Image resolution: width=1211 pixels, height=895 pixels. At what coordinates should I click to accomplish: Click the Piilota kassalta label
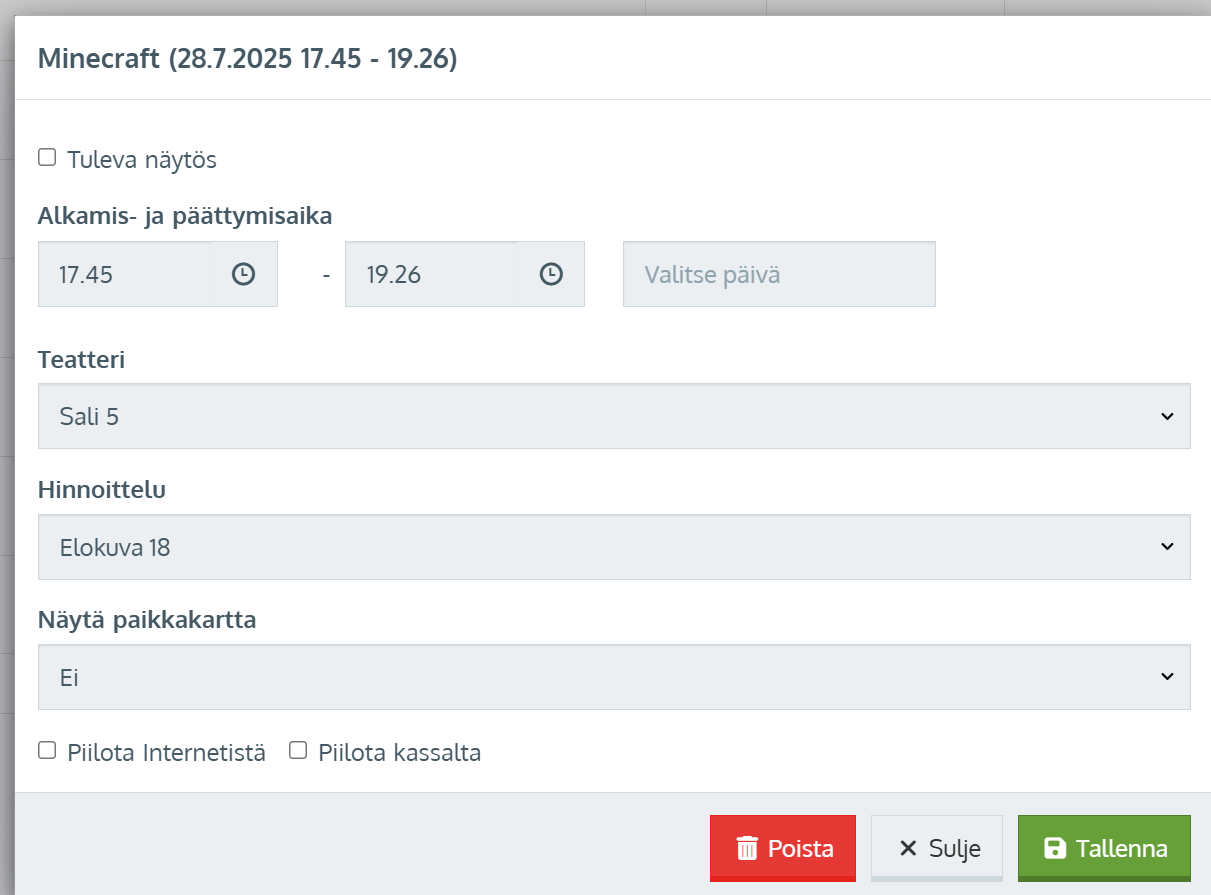point(400,753)
